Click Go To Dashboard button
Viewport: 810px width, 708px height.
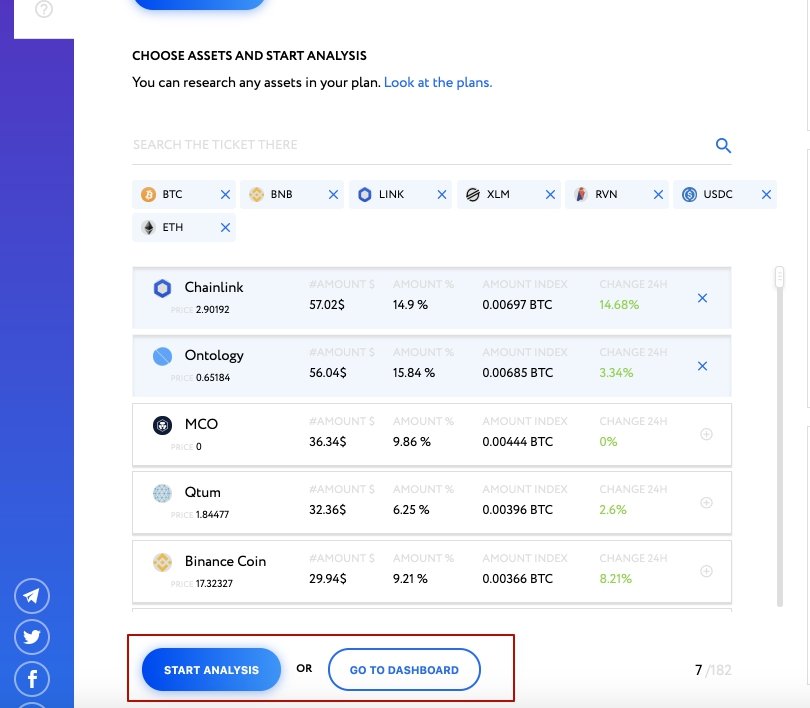point(404,670)
